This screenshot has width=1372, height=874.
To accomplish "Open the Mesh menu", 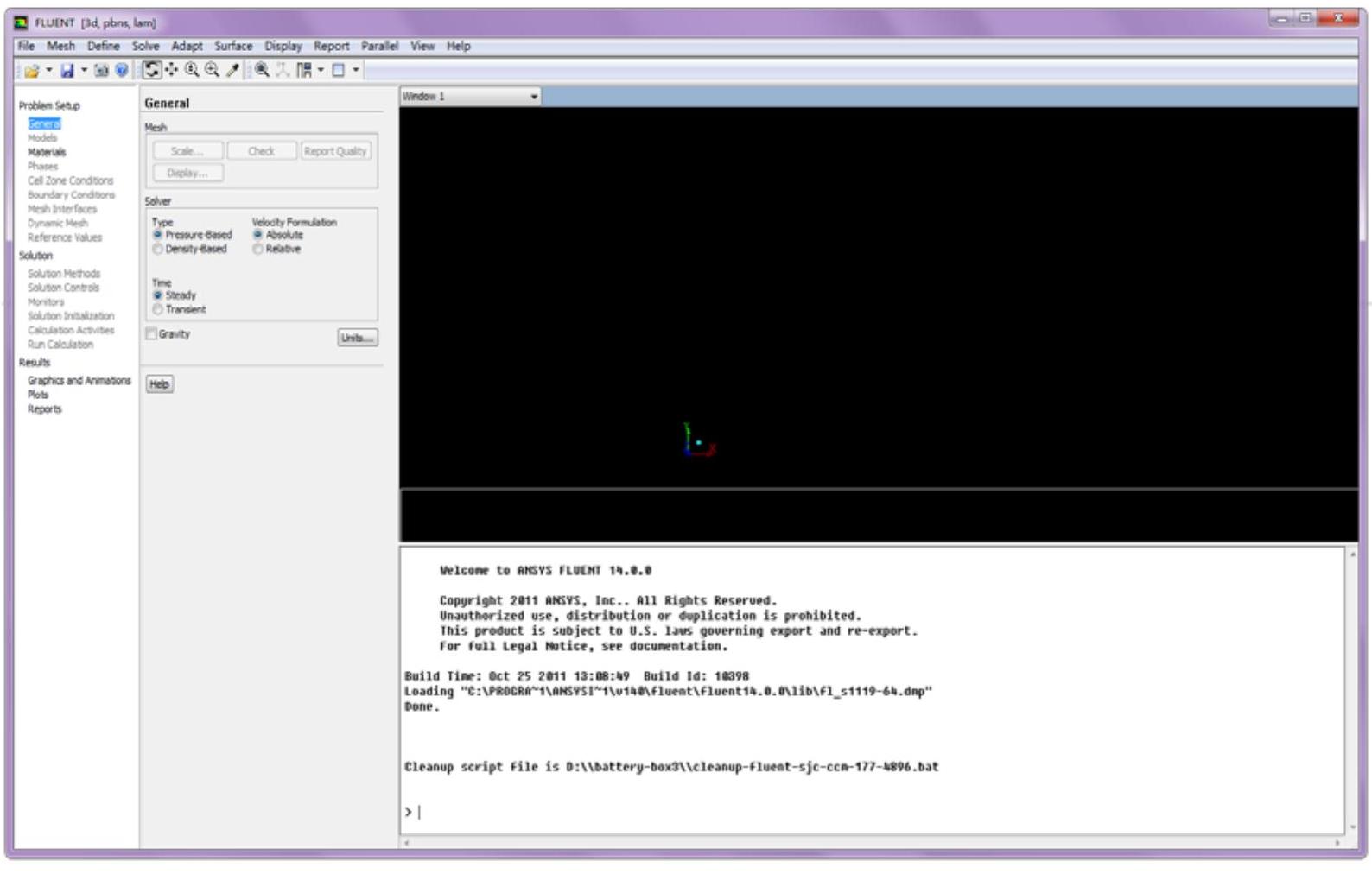I will pyautogui.click(x=60, y=46).
